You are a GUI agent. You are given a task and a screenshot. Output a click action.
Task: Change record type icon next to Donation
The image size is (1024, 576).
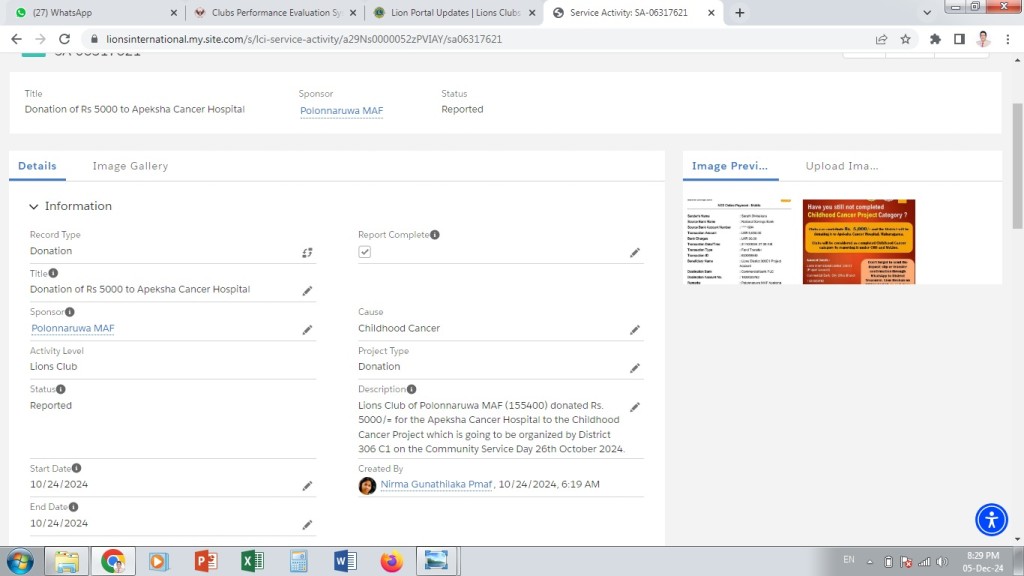pos(307,253)
